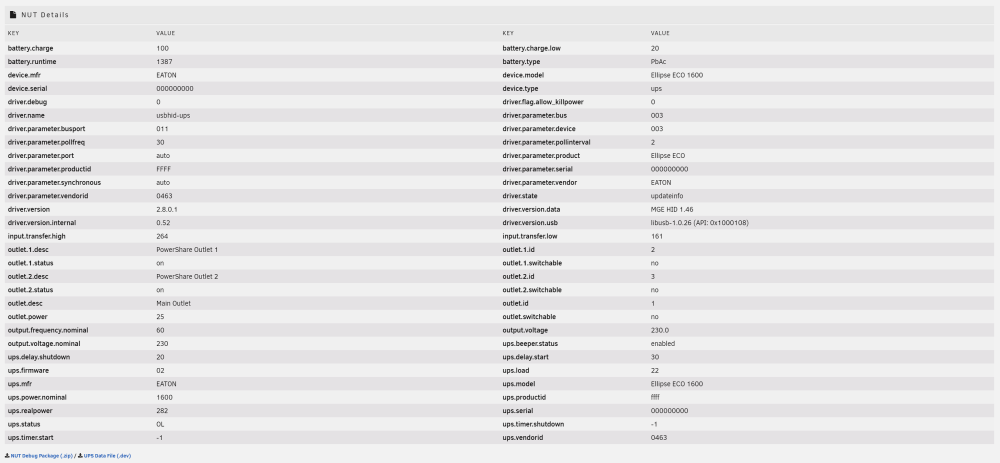Screen dimensions: 1000x463
Task: Select the device.model value Ellipse ECO 1600
Action: click(677, 75)
